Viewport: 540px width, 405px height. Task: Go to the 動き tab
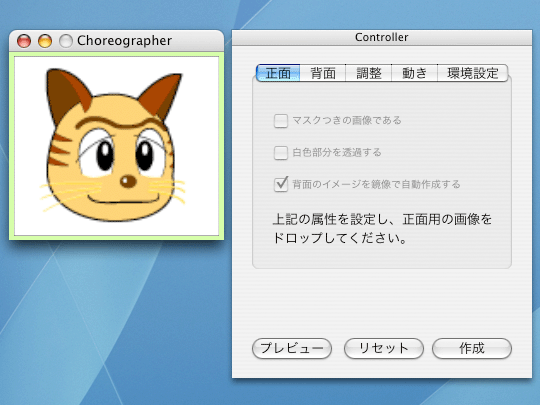click(414, 73)
